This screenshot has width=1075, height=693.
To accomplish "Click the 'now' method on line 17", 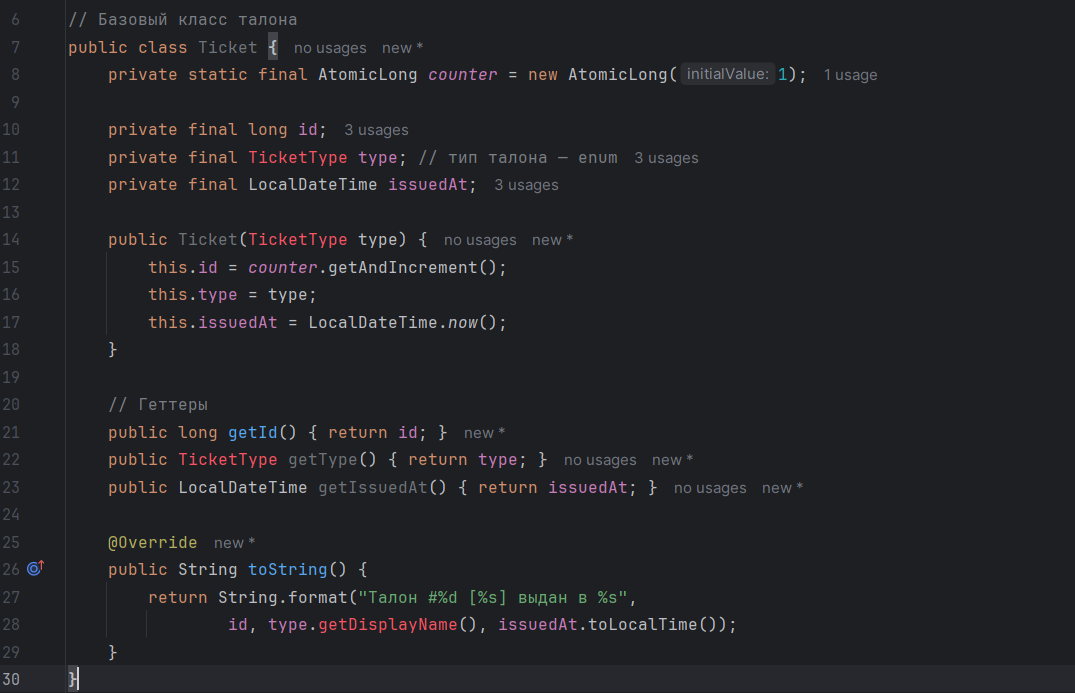I will pyautogui.click(x=463, y=322).
